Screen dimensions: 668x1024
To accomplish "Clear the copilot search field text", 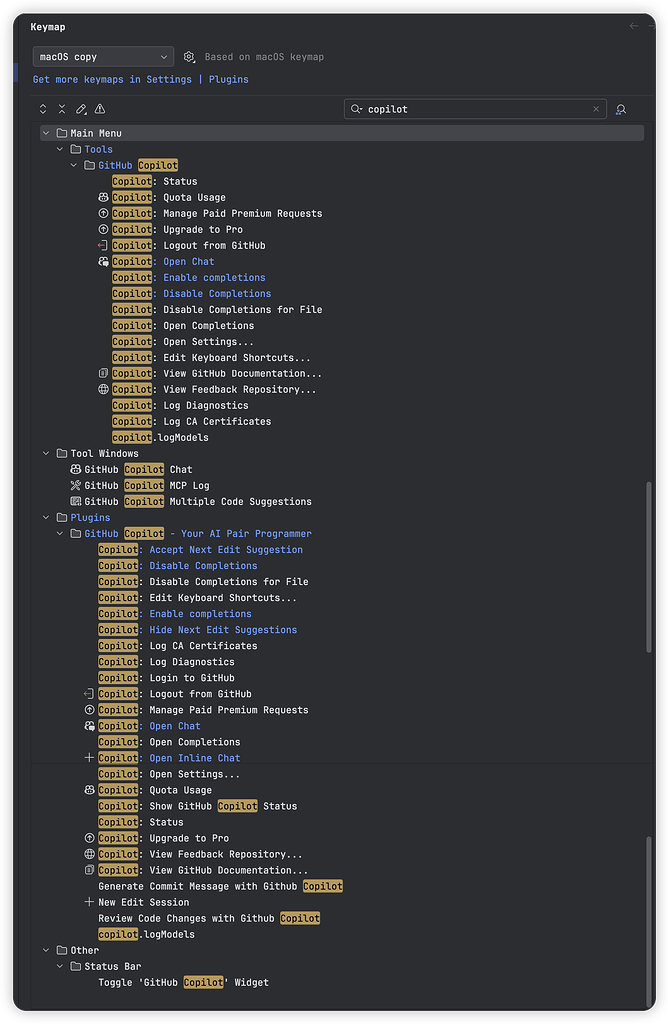I will tap(596, 109).
